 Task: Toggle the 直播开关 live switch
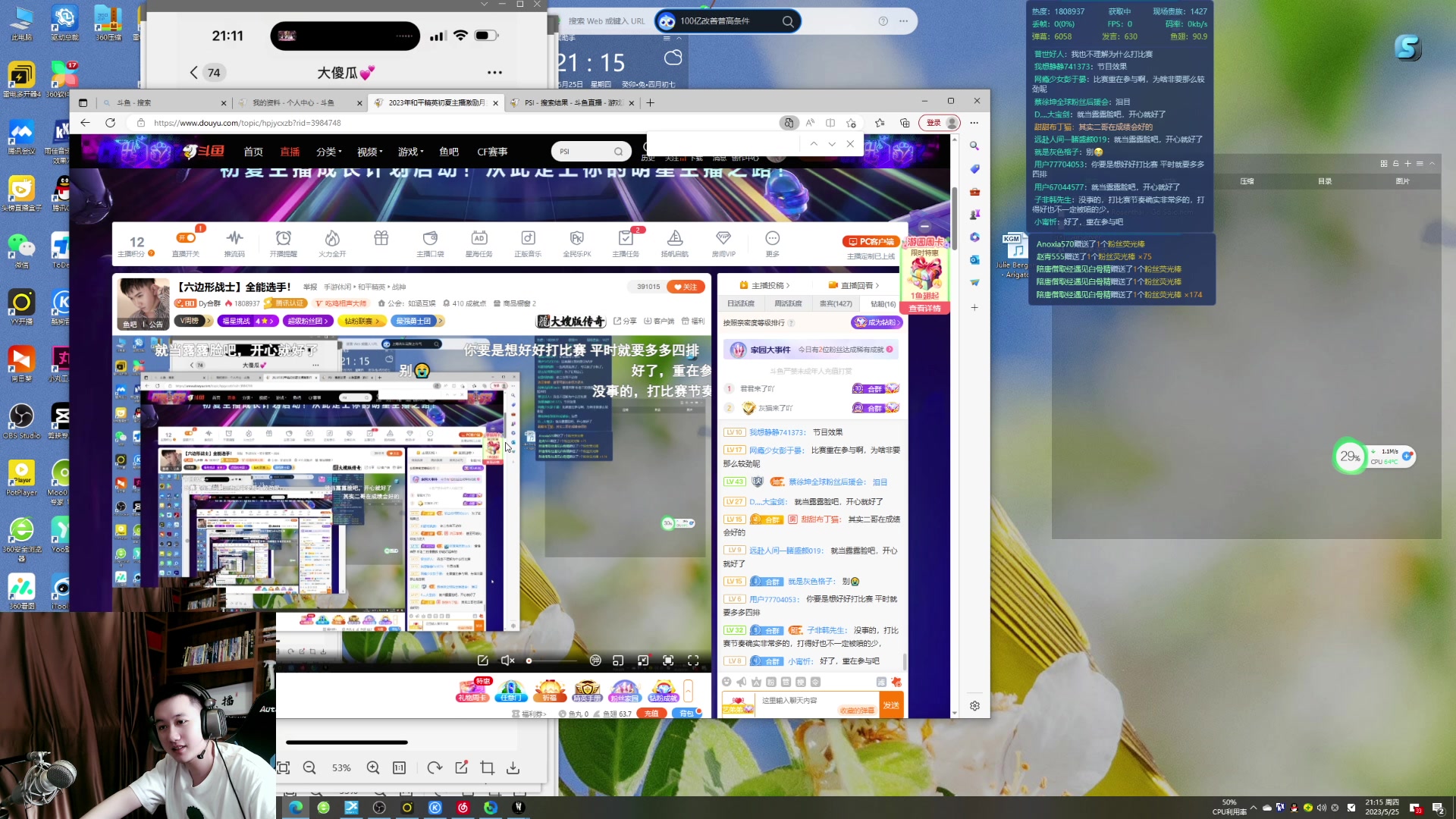pyautogui.click(x=186, y=238)
